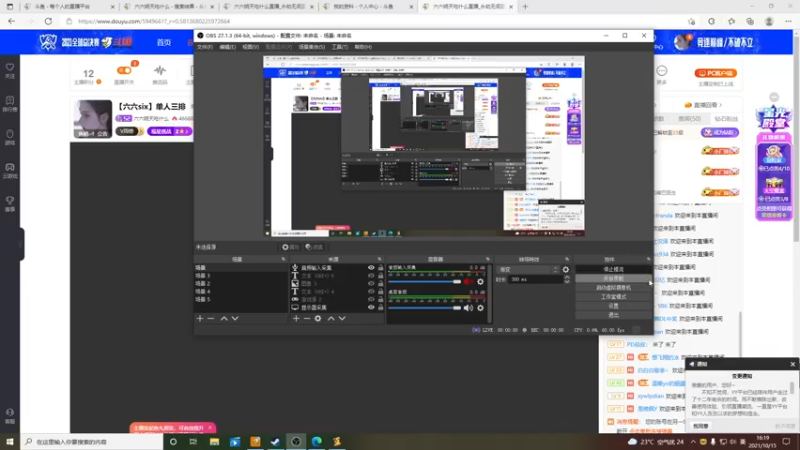Click the transition duration stepper arrows
The image size is (800, 450).
567,280
